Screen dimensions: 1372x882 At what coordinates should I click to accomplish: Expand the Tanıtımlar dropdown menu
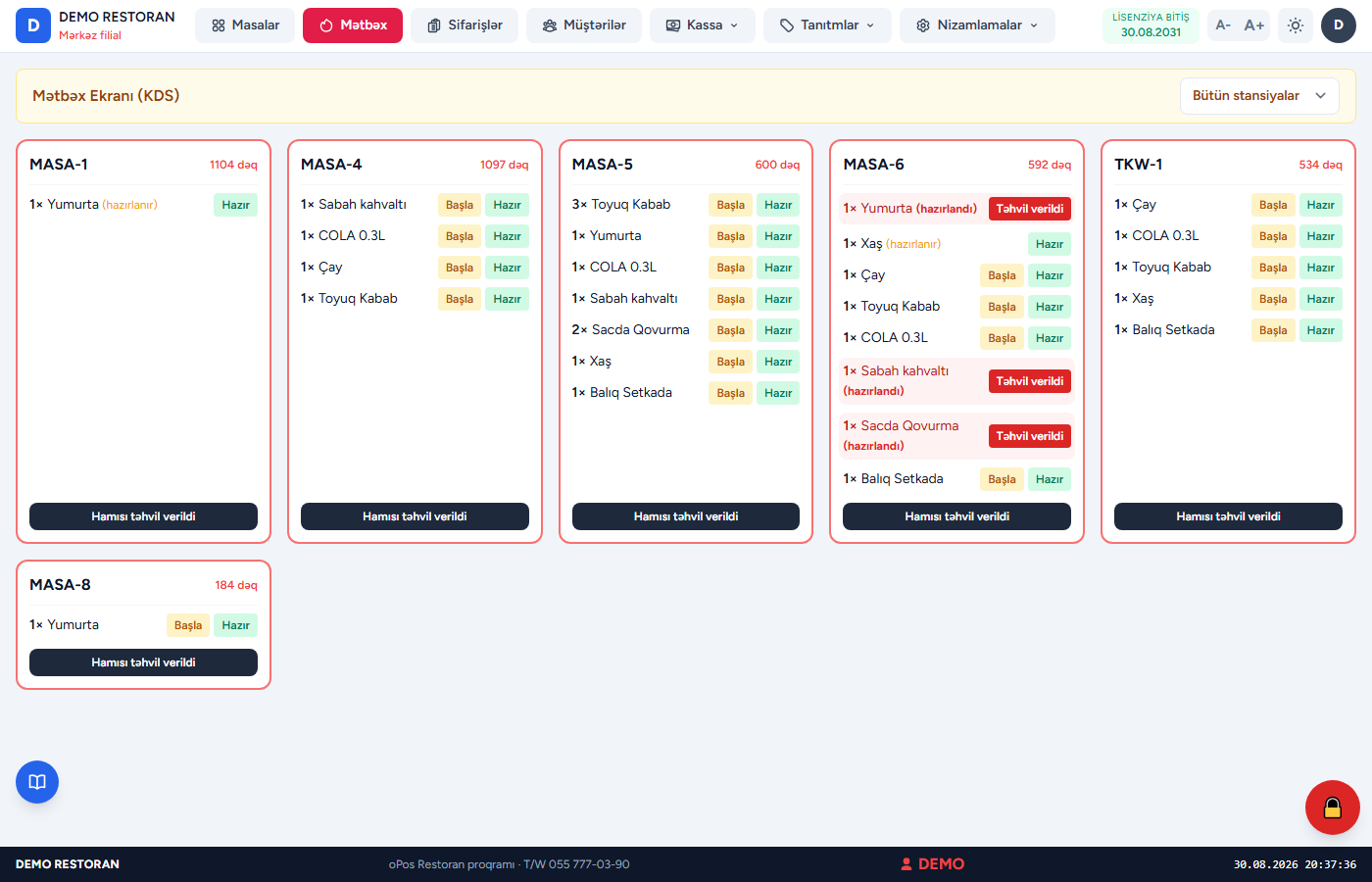[x=828, y=25]
